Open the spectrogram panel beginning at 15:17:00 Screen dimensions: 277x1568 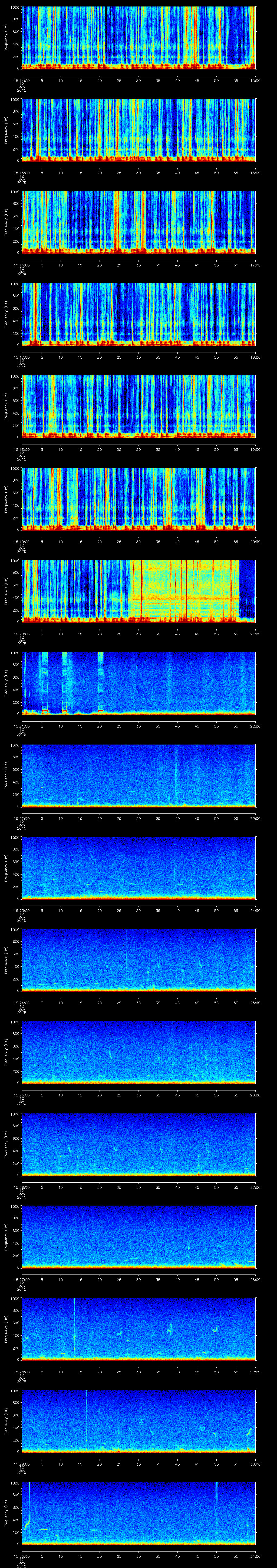139,313
